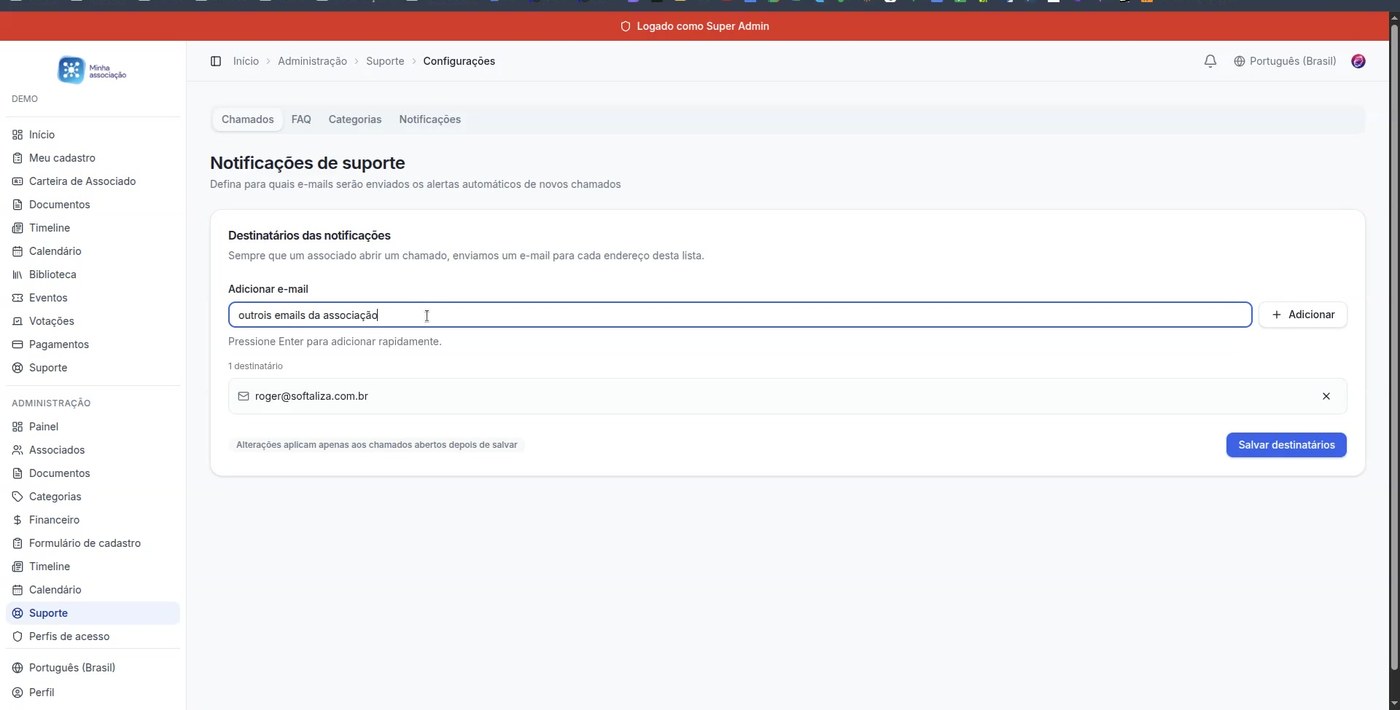1400x710 pixels.
Task: Navigate to Início via the breadcrumb
Action: pyautogui.click(x=246, y=61)
